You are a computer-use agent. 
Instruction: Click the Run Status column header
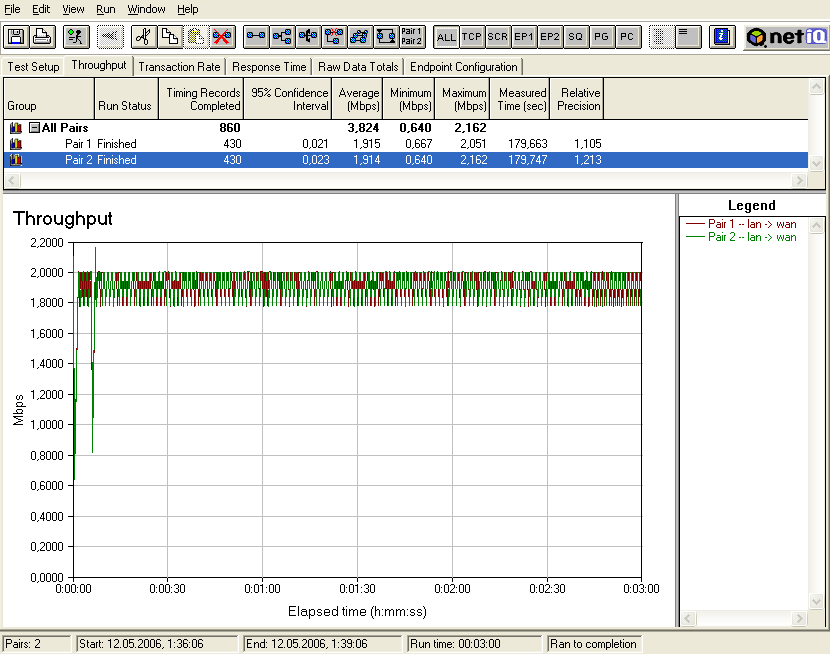click(126, 98)
